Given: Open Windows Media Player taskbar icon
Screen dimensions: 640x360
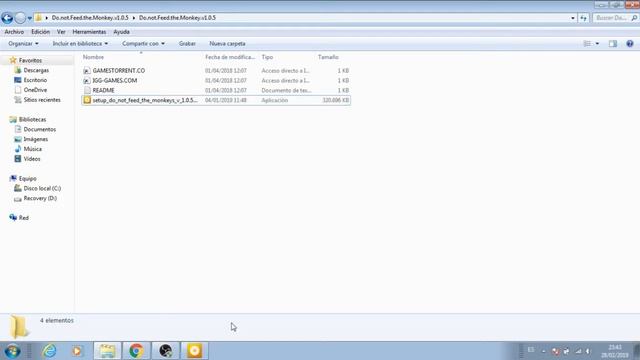Looking at the screenshot, I should click(78, 351).
